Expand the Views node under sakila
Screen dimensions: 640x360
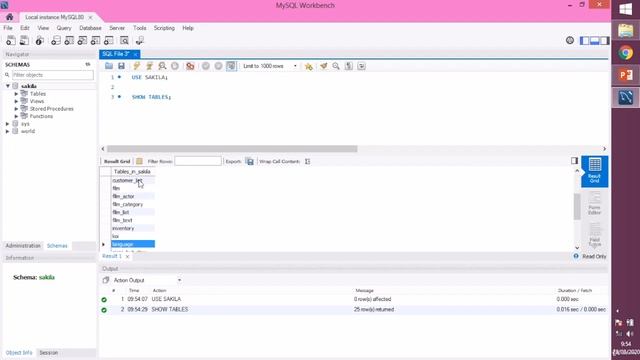(16, 101)
